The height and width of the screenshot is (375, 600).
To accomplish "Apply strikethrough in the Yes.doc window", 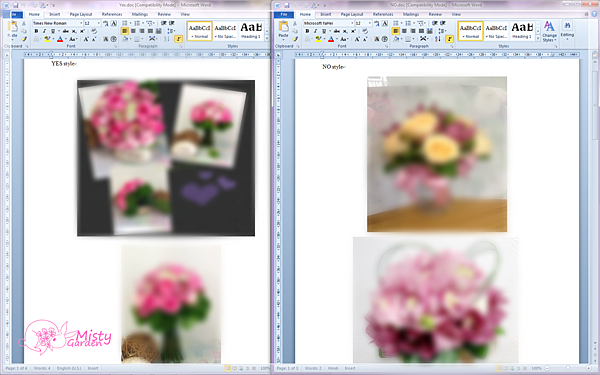I will tap(66, 31).
